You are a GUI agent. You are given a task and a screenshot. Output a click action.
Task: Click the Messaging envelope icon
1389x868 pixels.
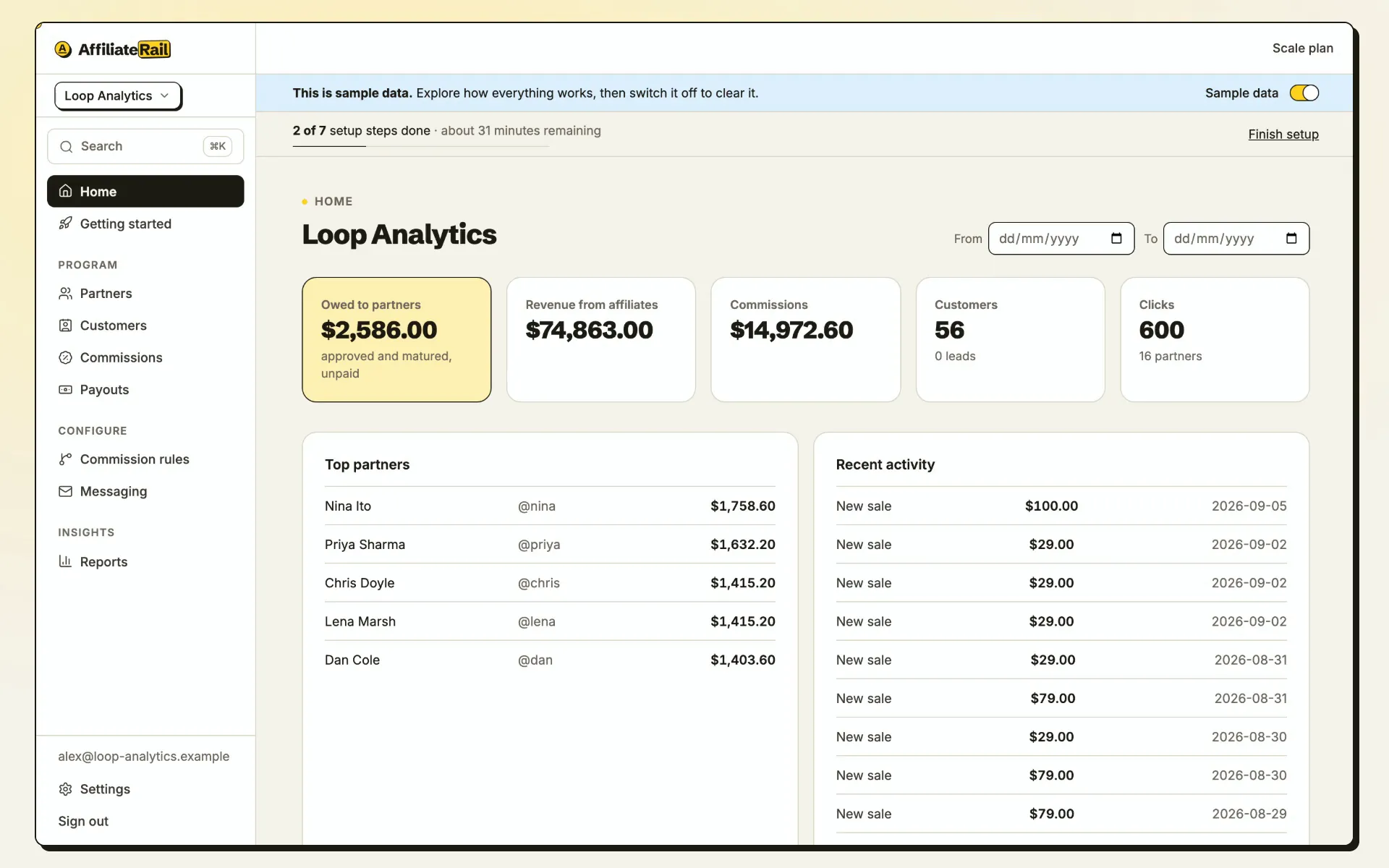[66, 491]
